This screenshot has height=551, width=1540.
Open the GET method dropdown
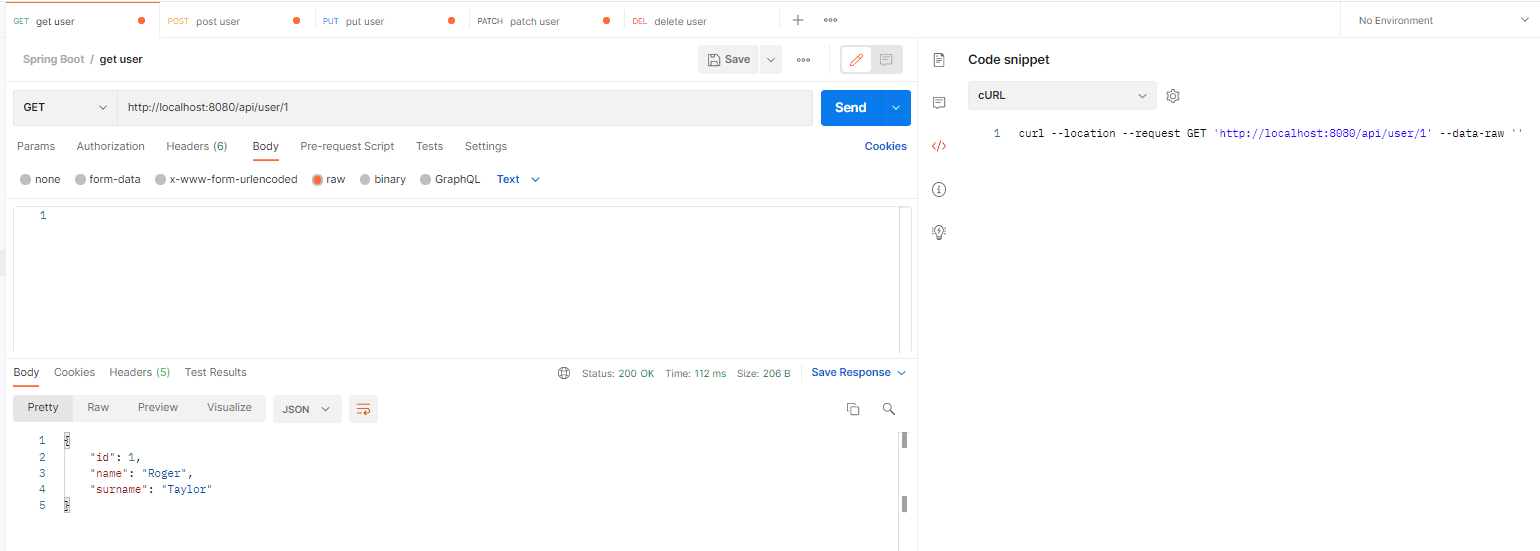(x=65, y=108)
